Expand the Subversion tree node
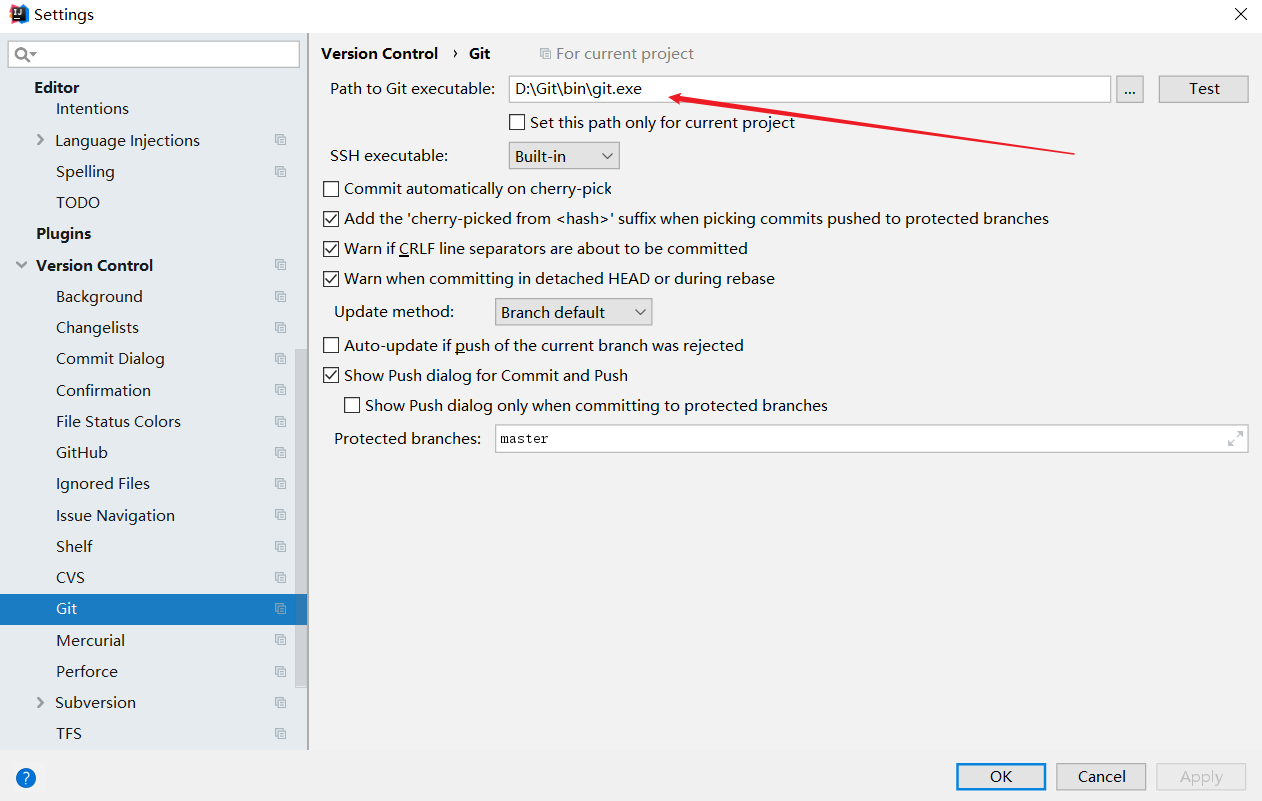1262x801 pixels. [40, 702]
